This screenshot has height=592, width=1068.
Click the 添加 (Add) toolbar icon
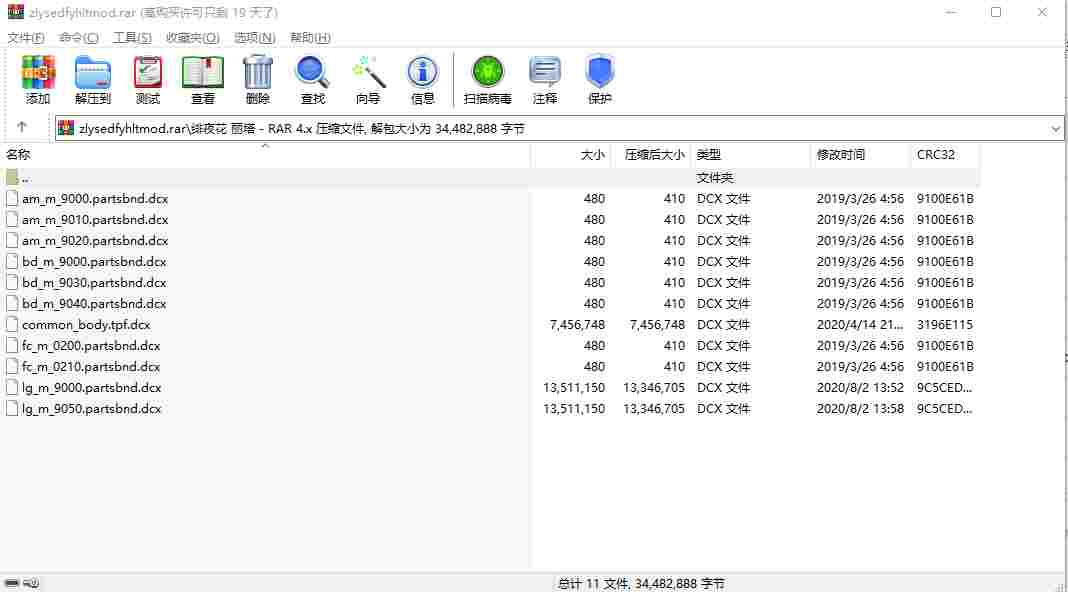coord(37,72)
